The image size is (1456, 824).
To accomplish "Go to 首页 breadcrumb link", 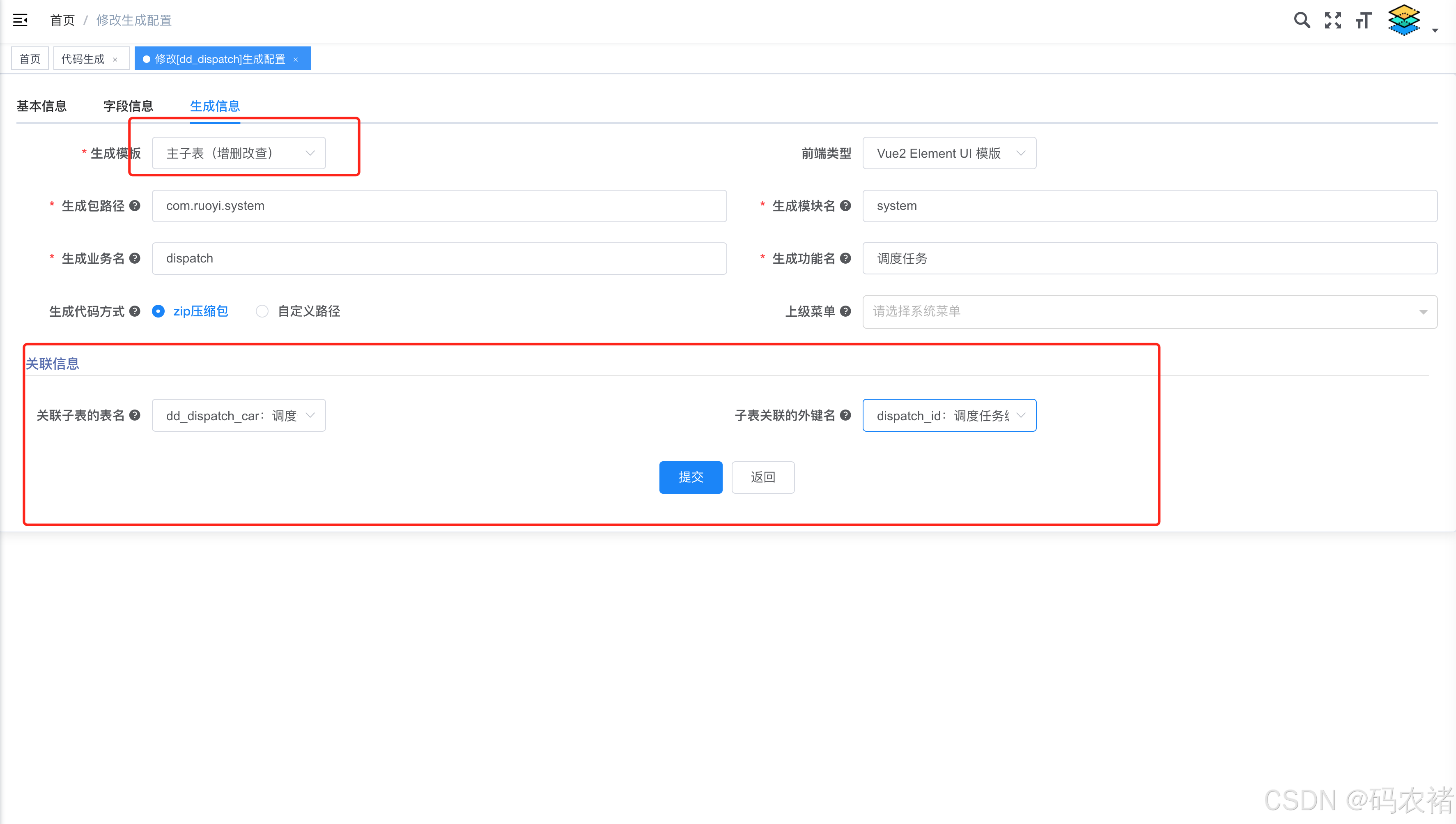I will (62, 21).
